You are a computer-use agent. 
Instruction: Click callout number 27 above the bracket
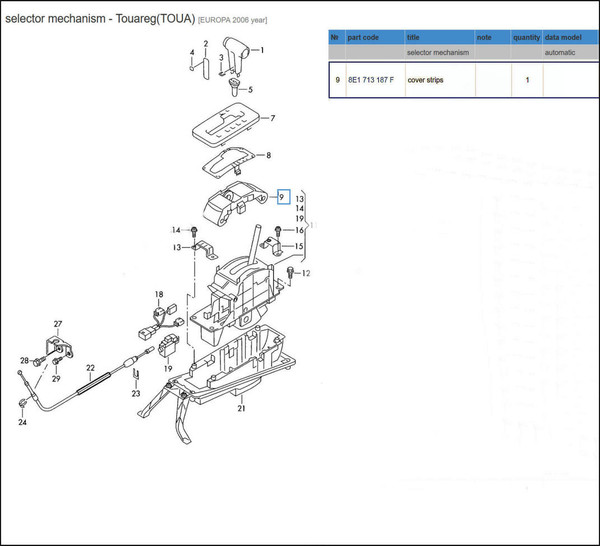click(x=57, y=324)
